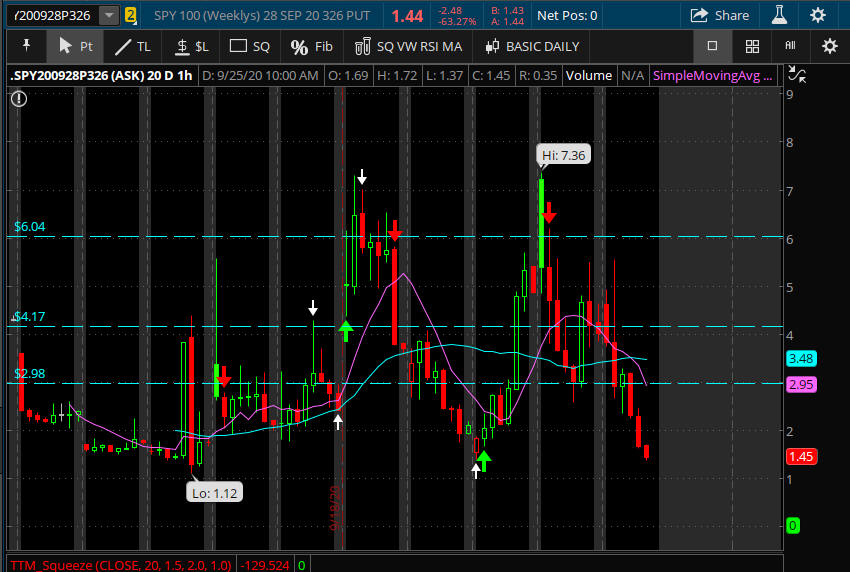Open the flask Edit Studies icon

point(778,15)
